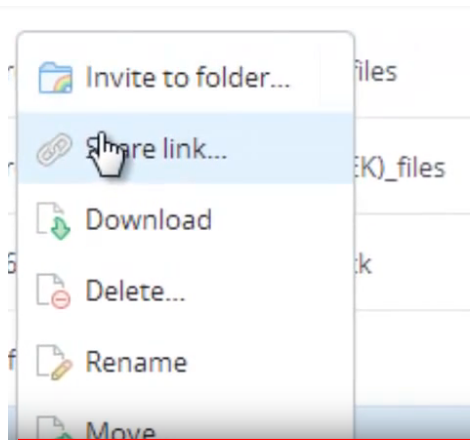Select the "Share link..." menu entry

156,148
